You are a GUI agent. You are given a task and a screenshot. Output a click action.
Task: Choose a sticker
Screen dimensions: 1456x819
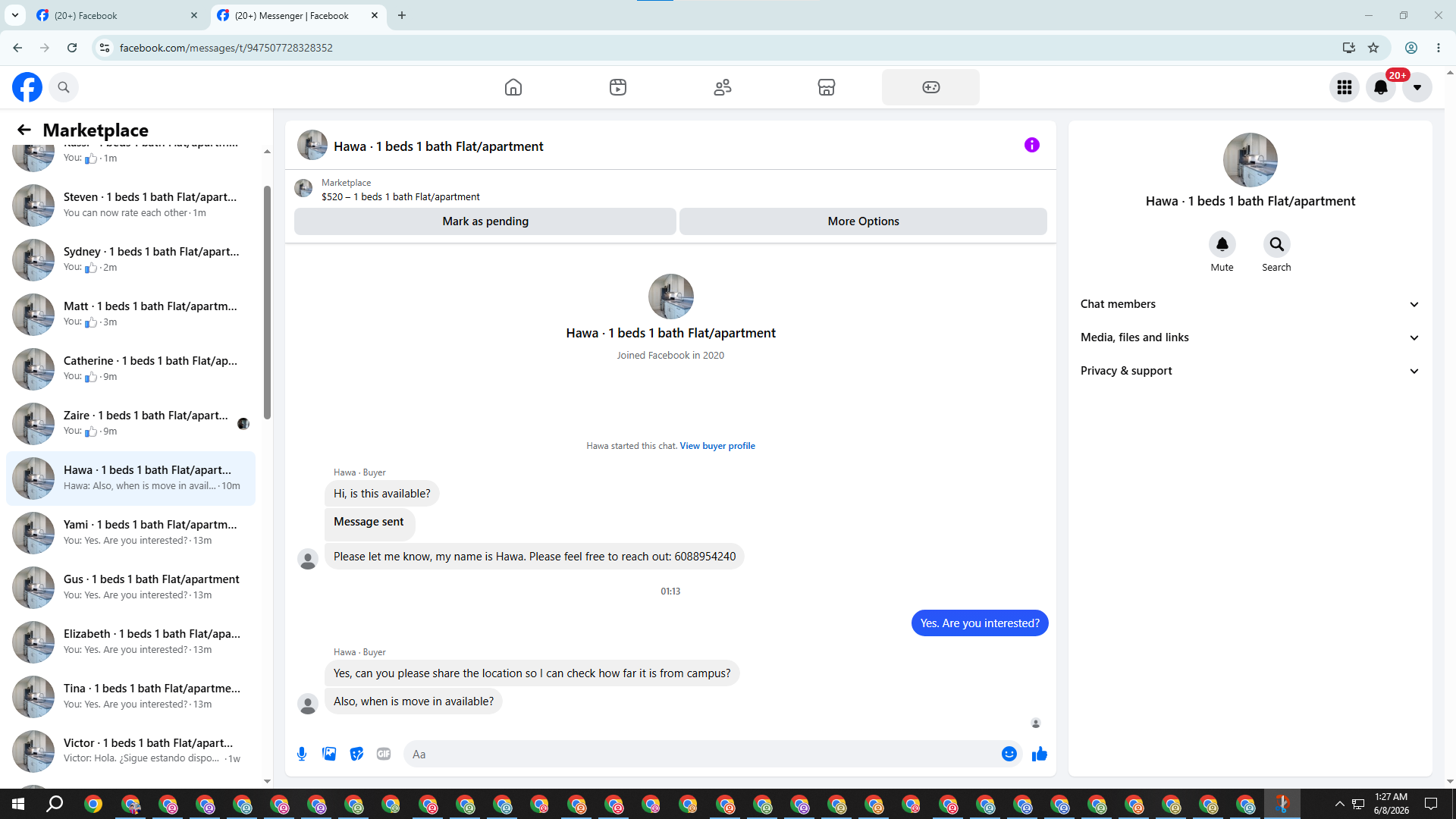tap(356, 754)
